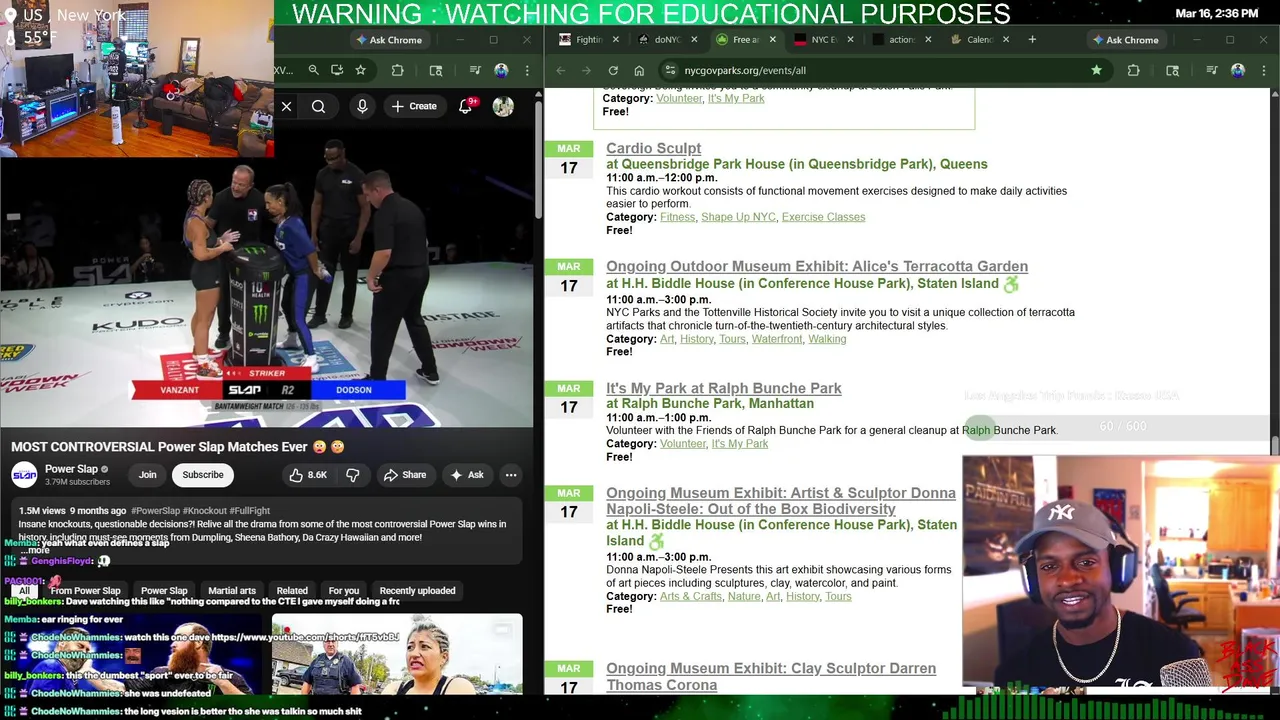Open left Chrome window three-dot menu
The image size is (1280, 720).
[526, 70]
